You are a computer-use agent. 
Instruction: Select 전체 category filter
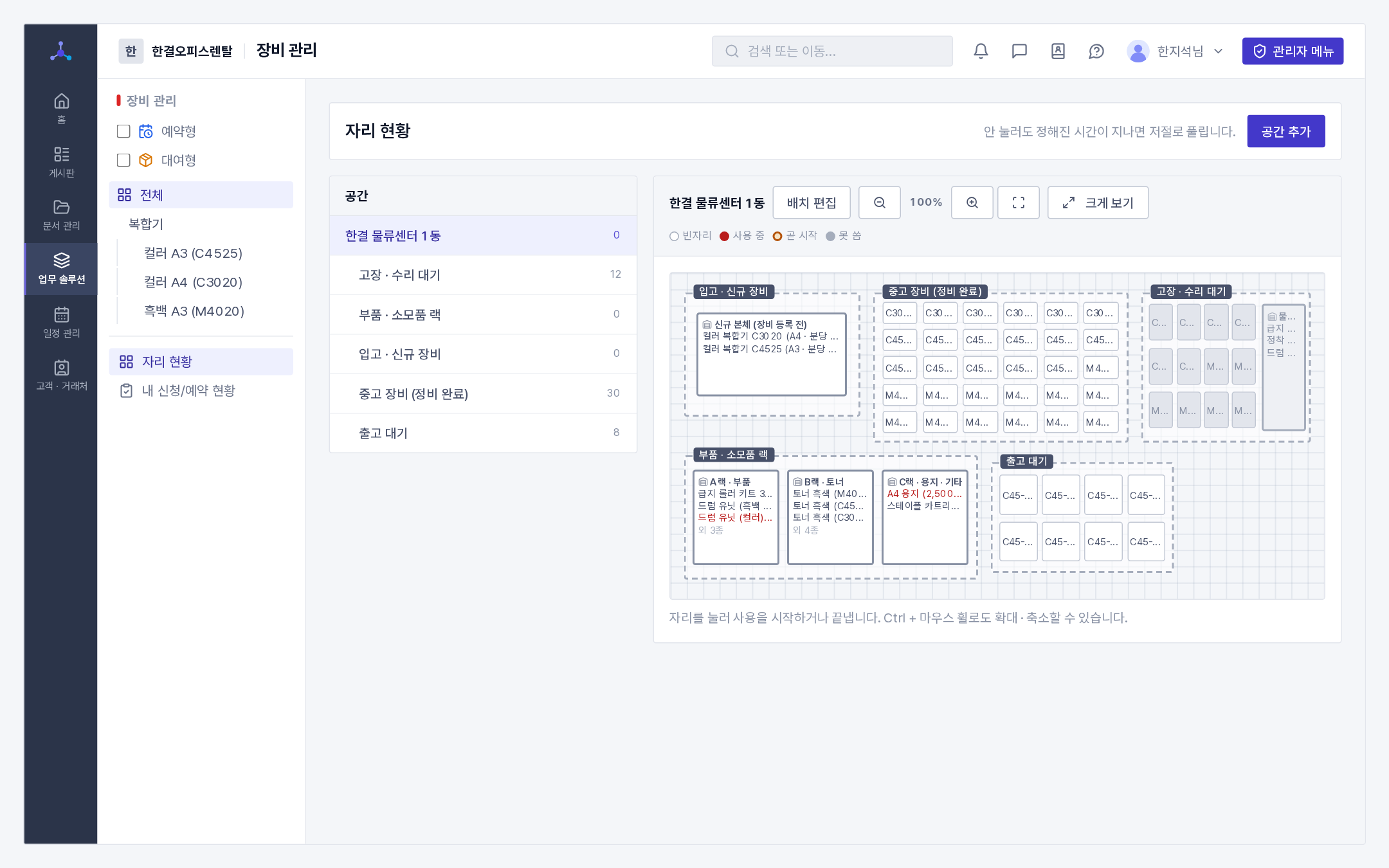click(201, 195)
